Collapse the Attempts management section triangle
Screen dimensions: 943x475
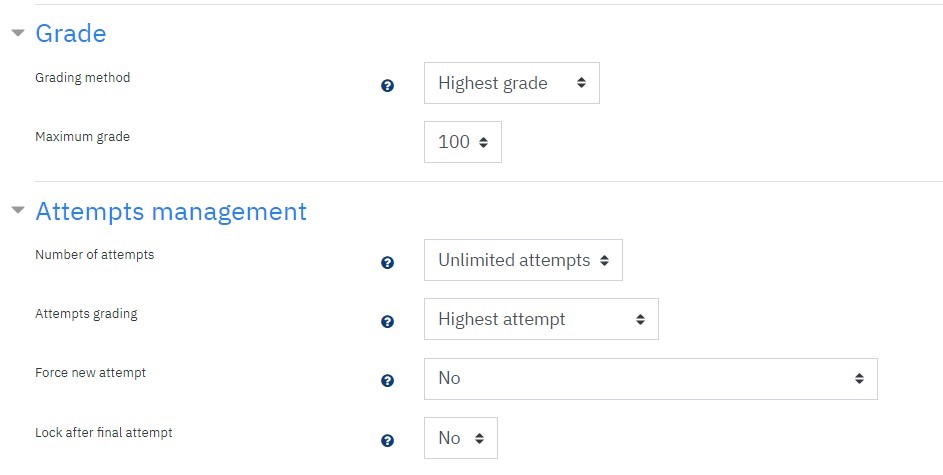pos(18,210)
